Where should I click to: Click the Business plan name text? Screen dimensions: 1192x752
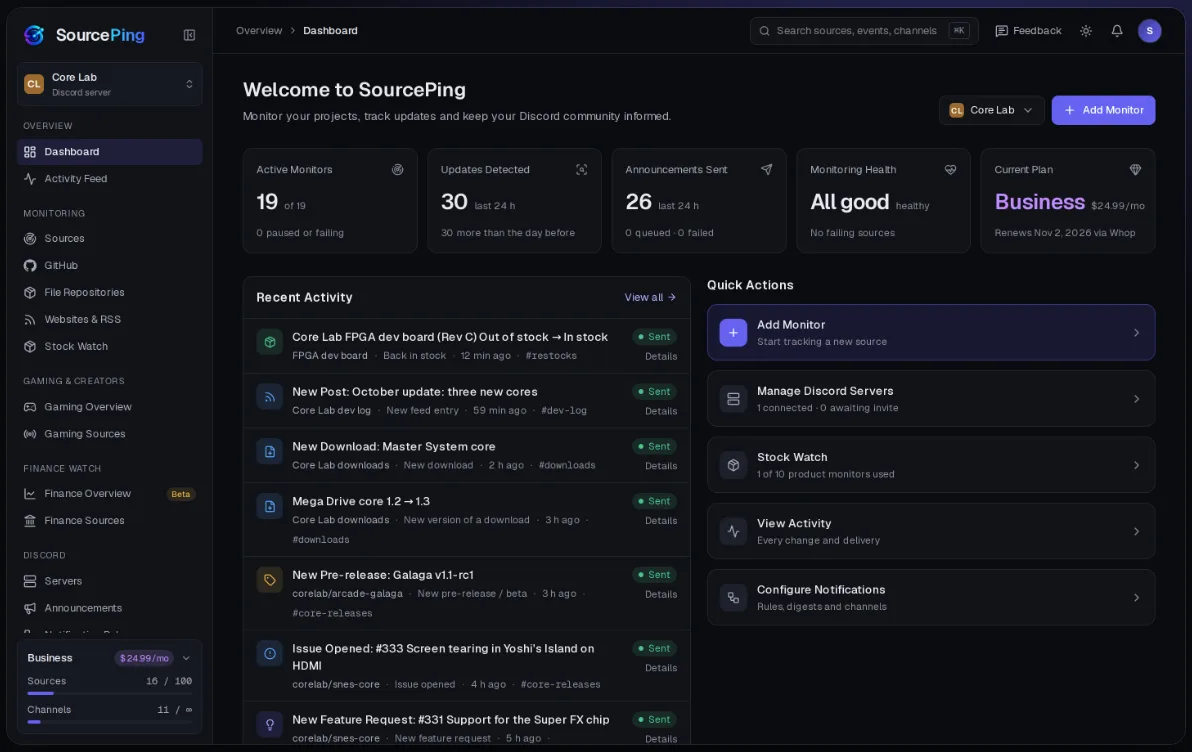(1039, 202)
